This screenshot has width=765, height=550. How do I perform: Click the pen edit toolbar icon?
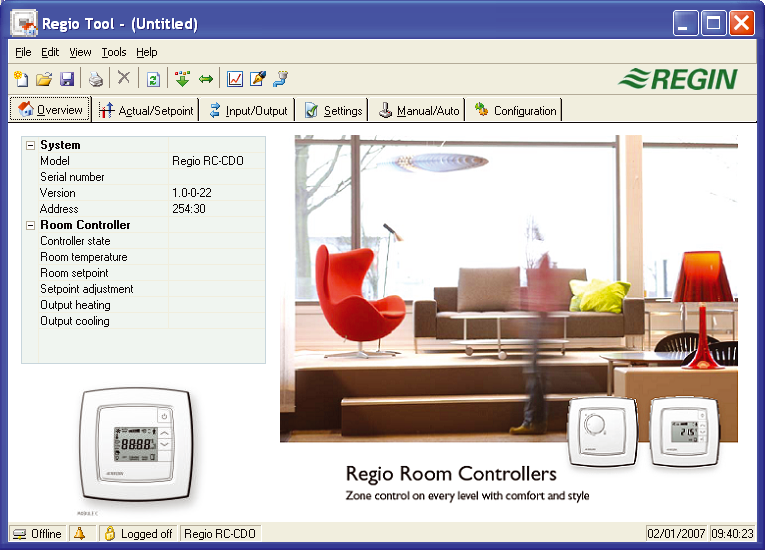(258, 79)
